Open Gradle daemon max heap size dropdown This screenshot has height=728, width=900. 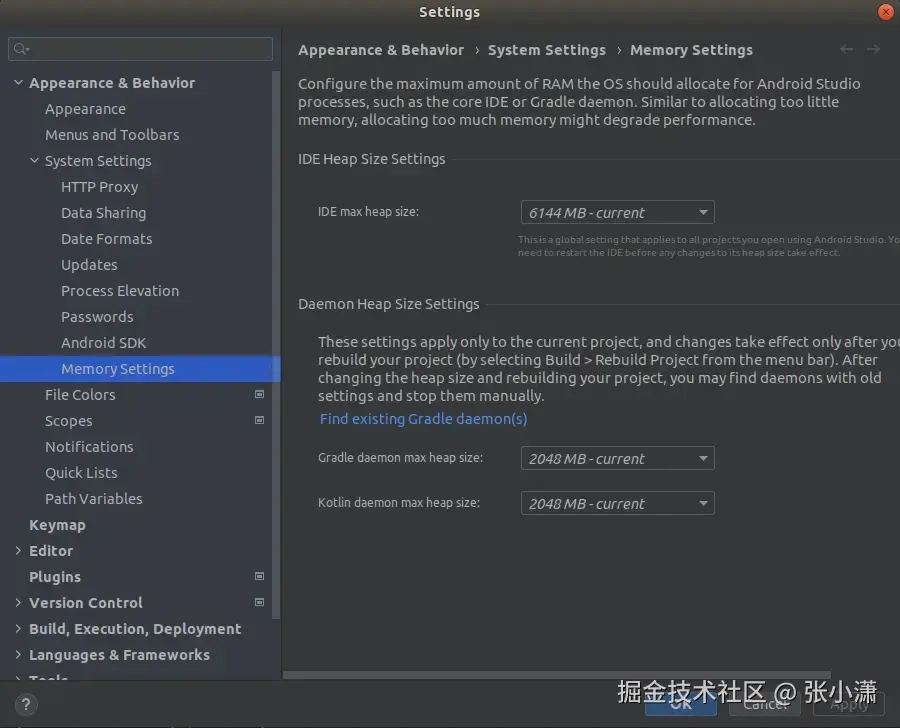pos(617,458)
